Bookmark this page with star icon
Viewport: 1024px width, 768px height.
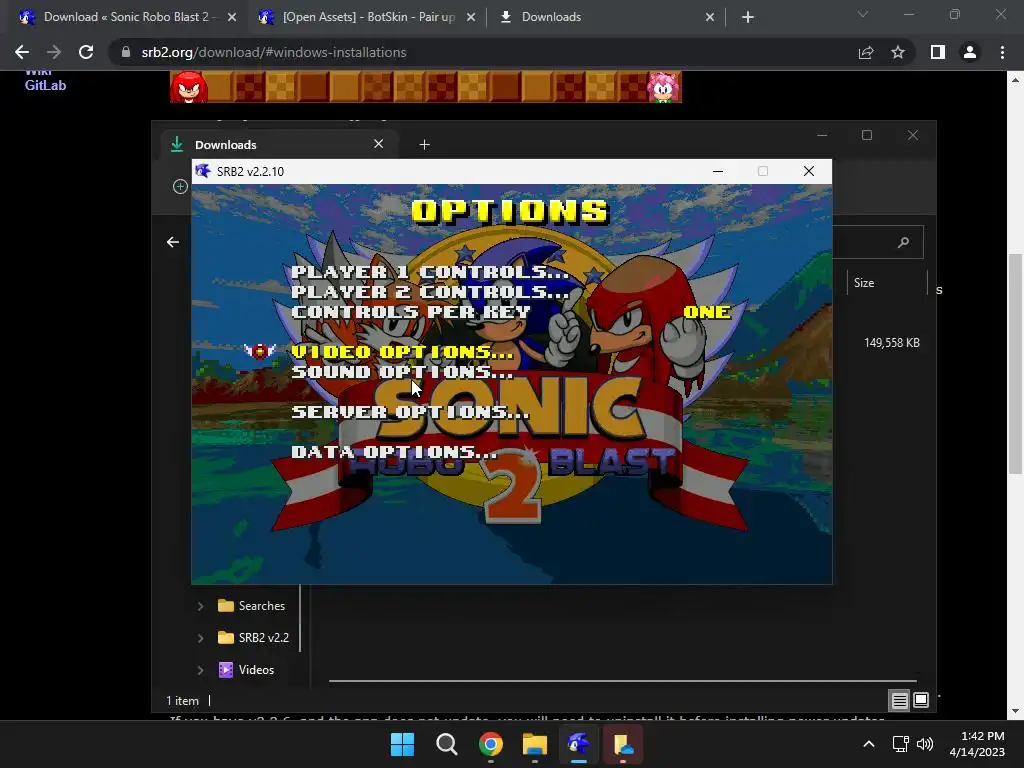(x=898, y=52)
